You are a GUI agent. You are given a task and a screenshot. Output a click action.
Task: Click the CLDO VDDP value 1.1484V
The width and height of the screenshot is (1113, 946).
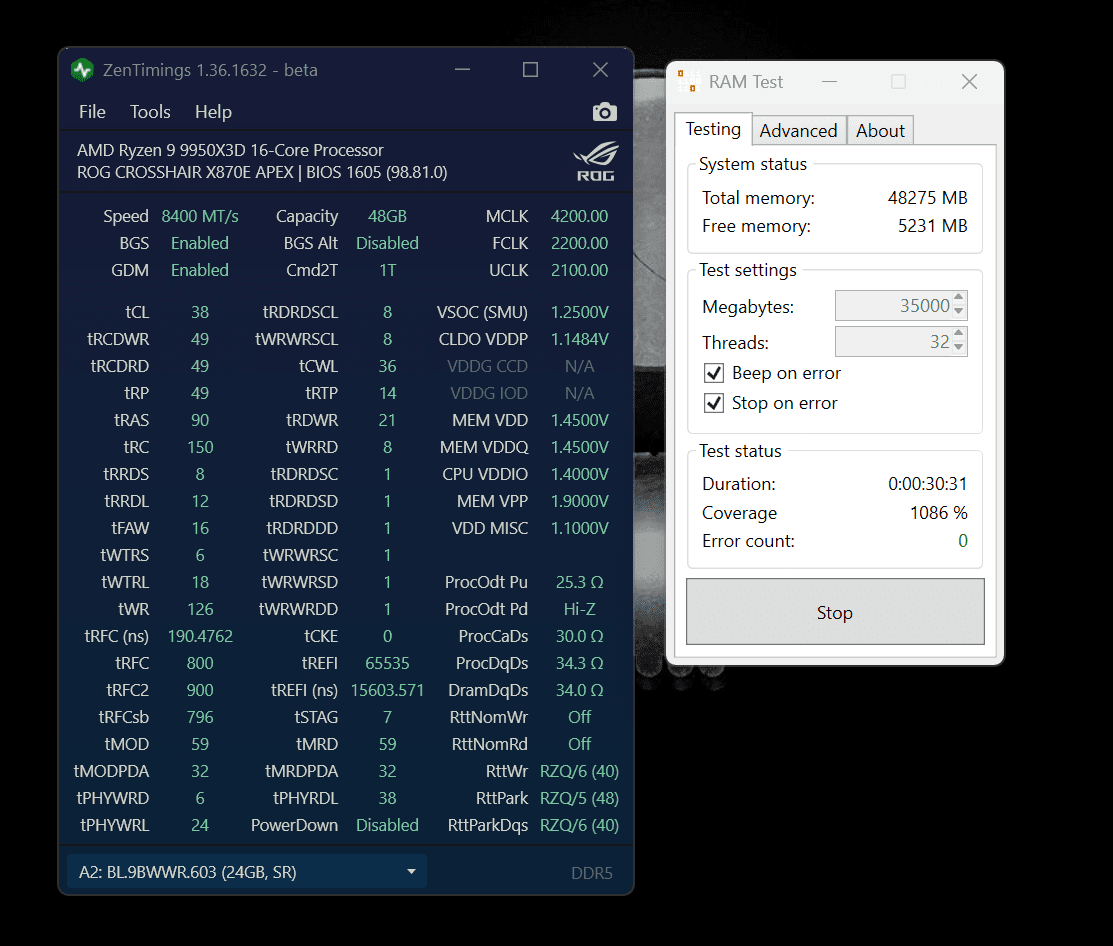(579, 339)
